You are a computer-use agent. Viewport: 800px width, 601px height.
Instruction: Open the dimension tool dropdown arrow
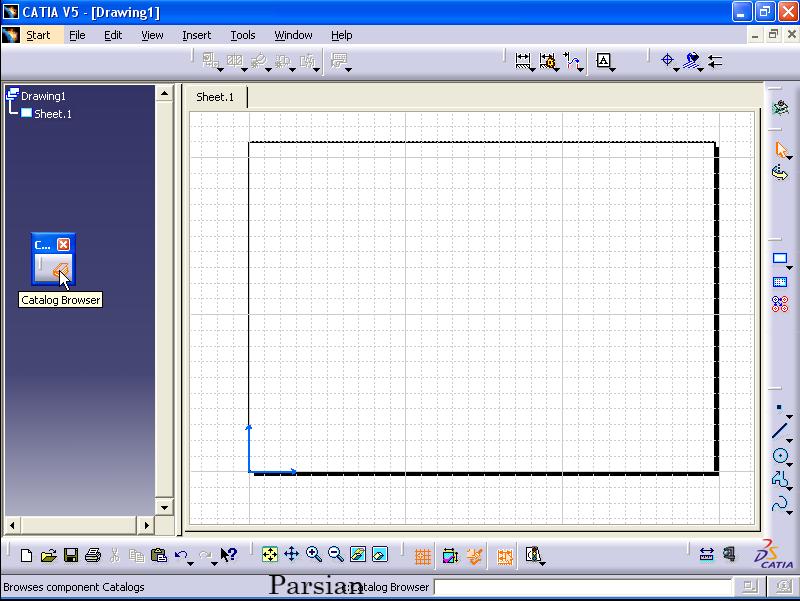coord(533,70)
